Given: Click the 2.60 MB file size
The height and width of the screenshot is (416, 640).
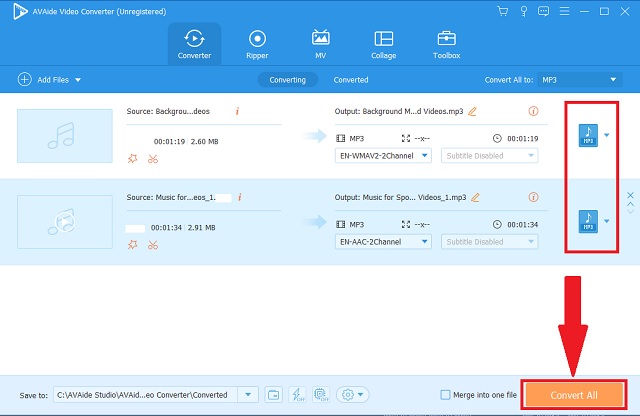Looking at the screenshot, I should point(204,141).
